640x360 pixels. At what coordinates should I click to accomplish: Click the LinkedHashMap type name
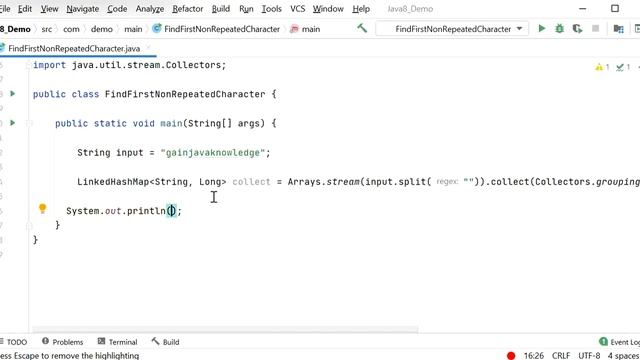(113, 182)
